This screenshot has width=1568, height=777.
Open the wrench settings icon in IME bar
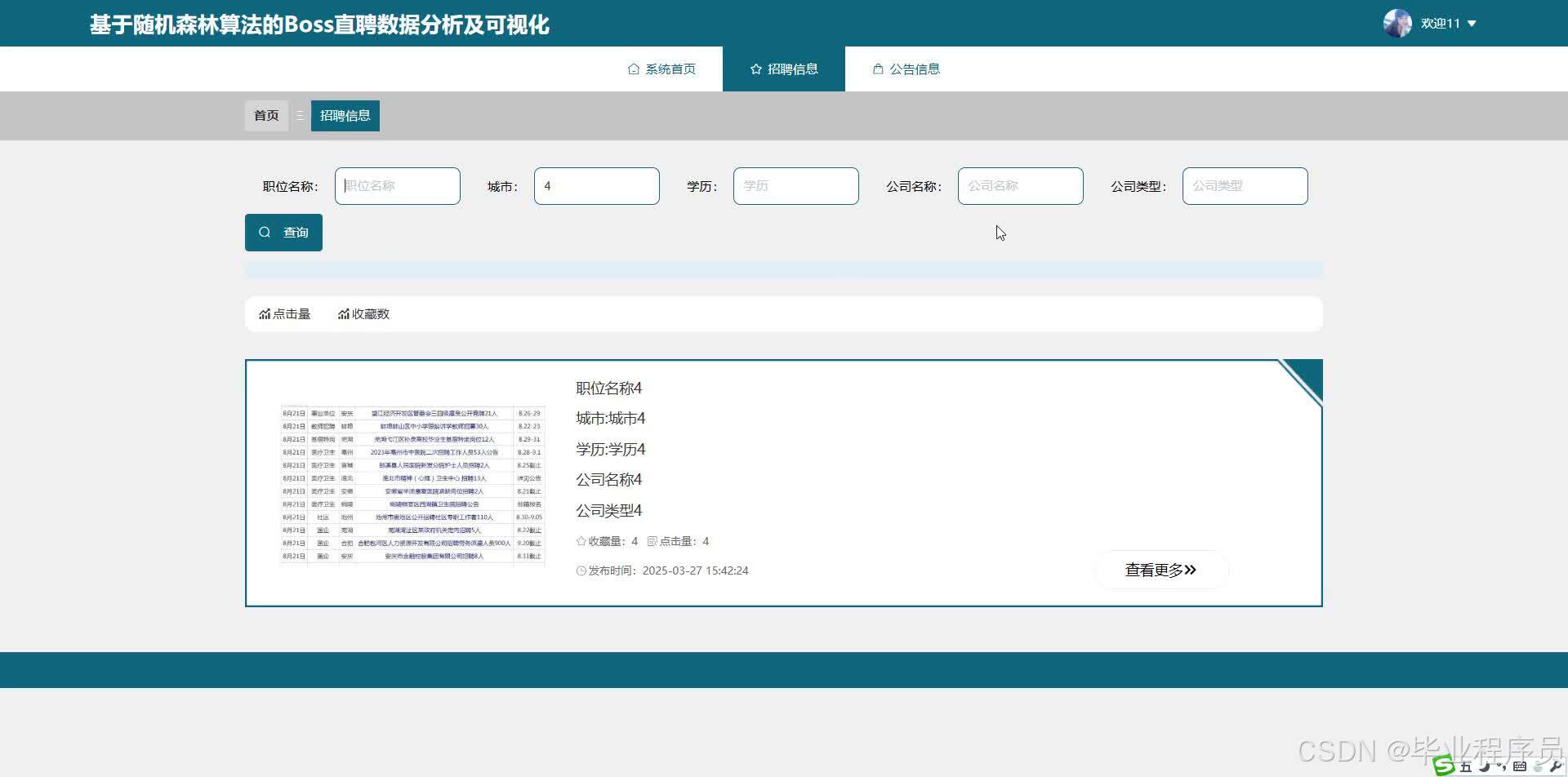coord(1556,766)
